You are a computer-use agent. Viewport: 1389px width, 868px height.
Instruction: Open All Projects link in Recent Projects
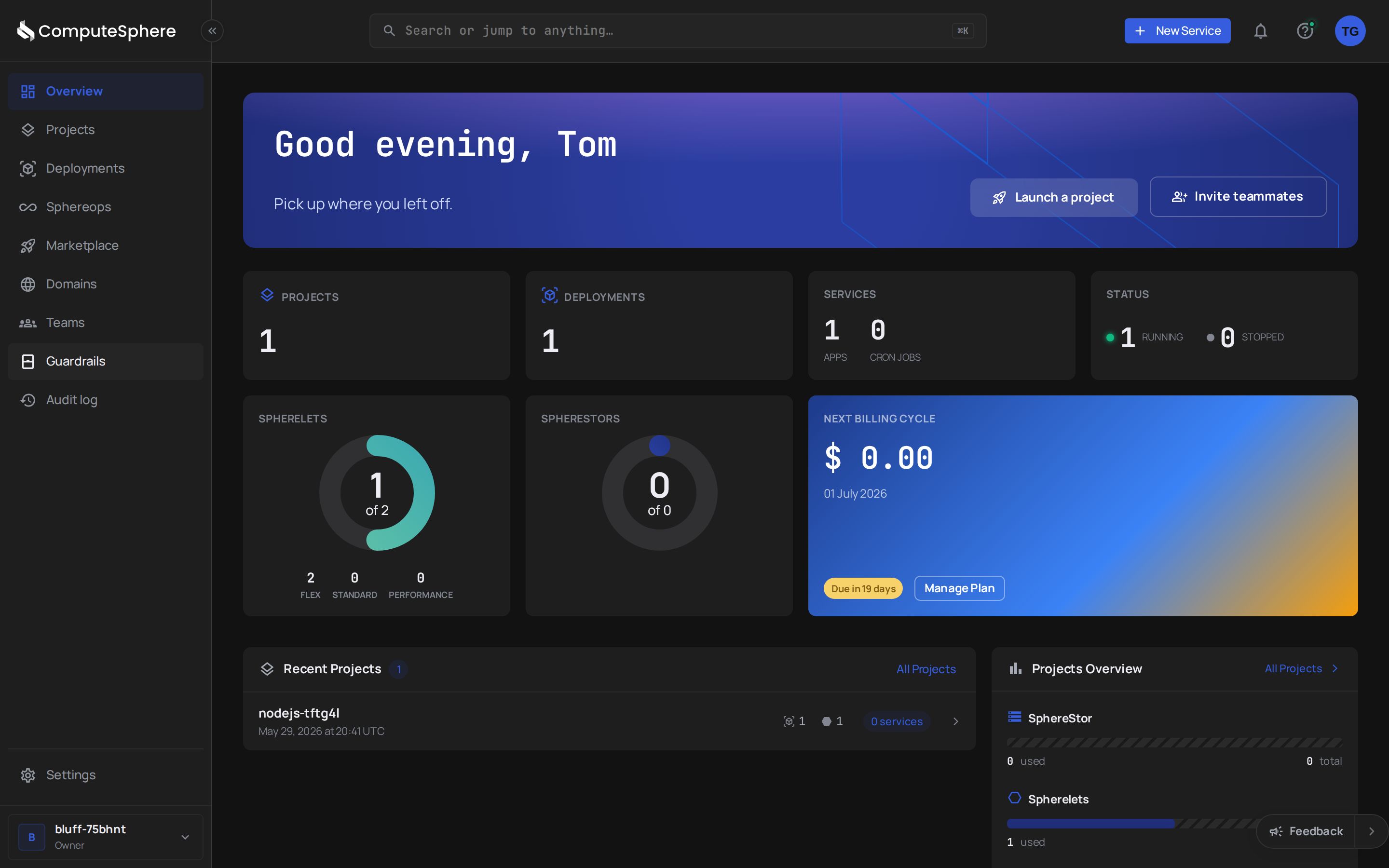click(x=926, y=669)
